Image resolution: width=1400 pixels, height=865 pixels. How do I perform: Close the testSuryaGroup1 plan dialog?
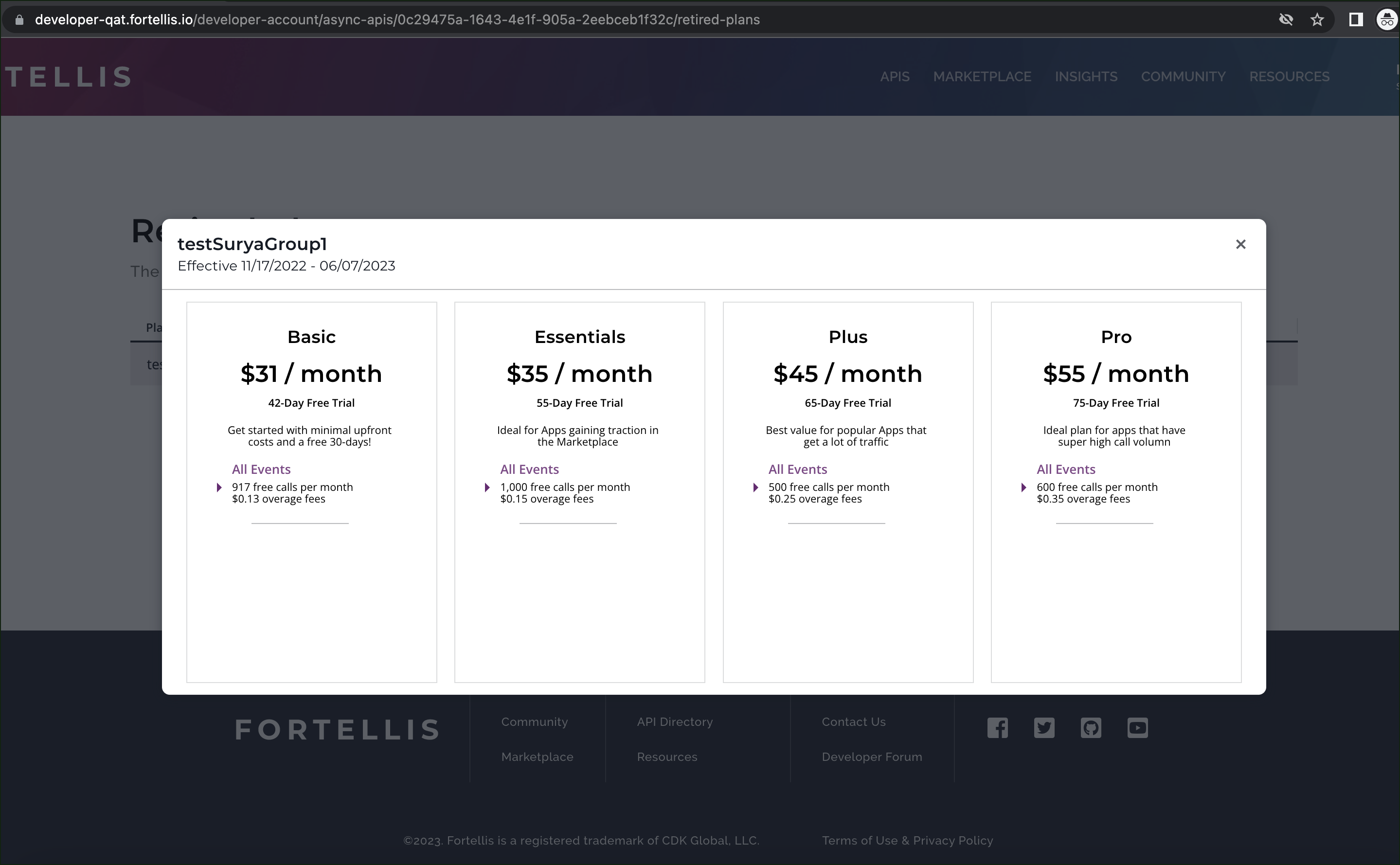click(1240, 244)
